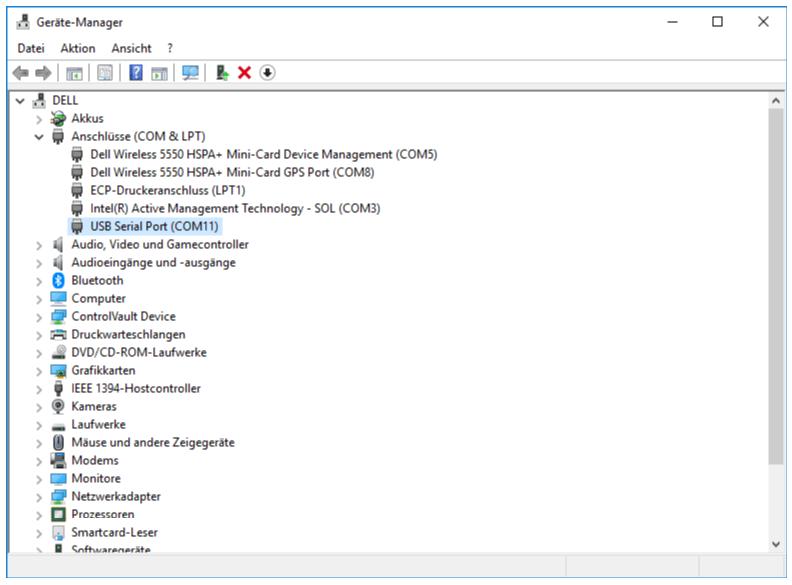Select the Bluetooth label
The height and width of the screenshot is (585, 792).
[97, 280]
